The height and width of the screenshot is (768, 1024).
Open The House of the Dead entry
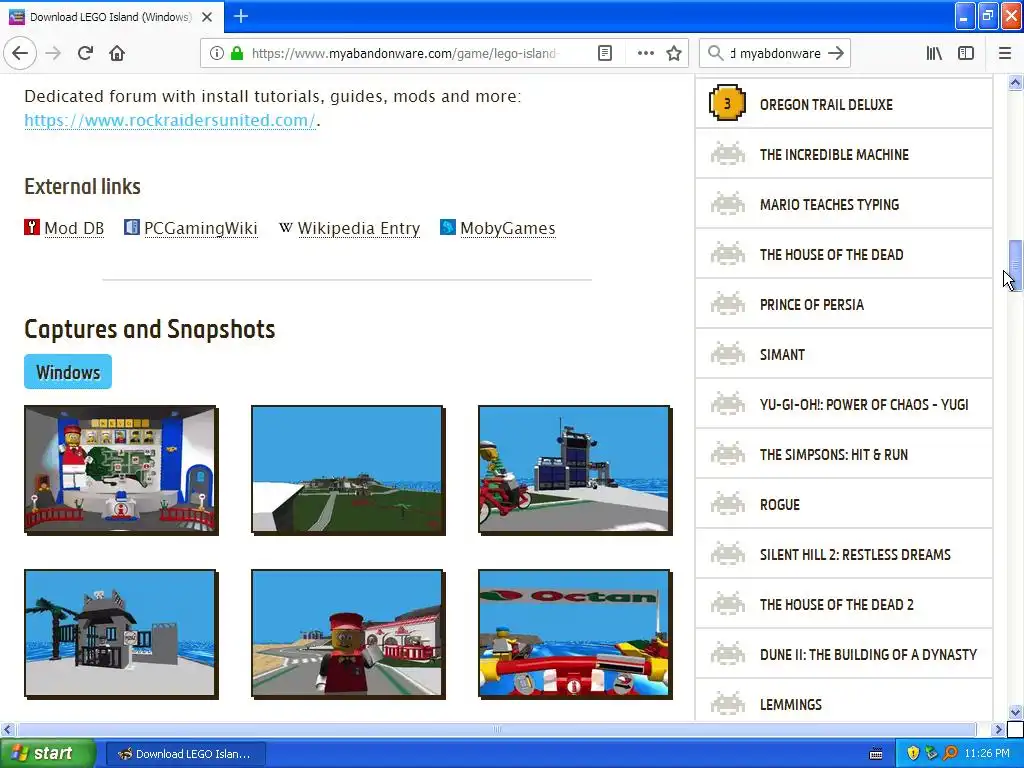point(831,255)
